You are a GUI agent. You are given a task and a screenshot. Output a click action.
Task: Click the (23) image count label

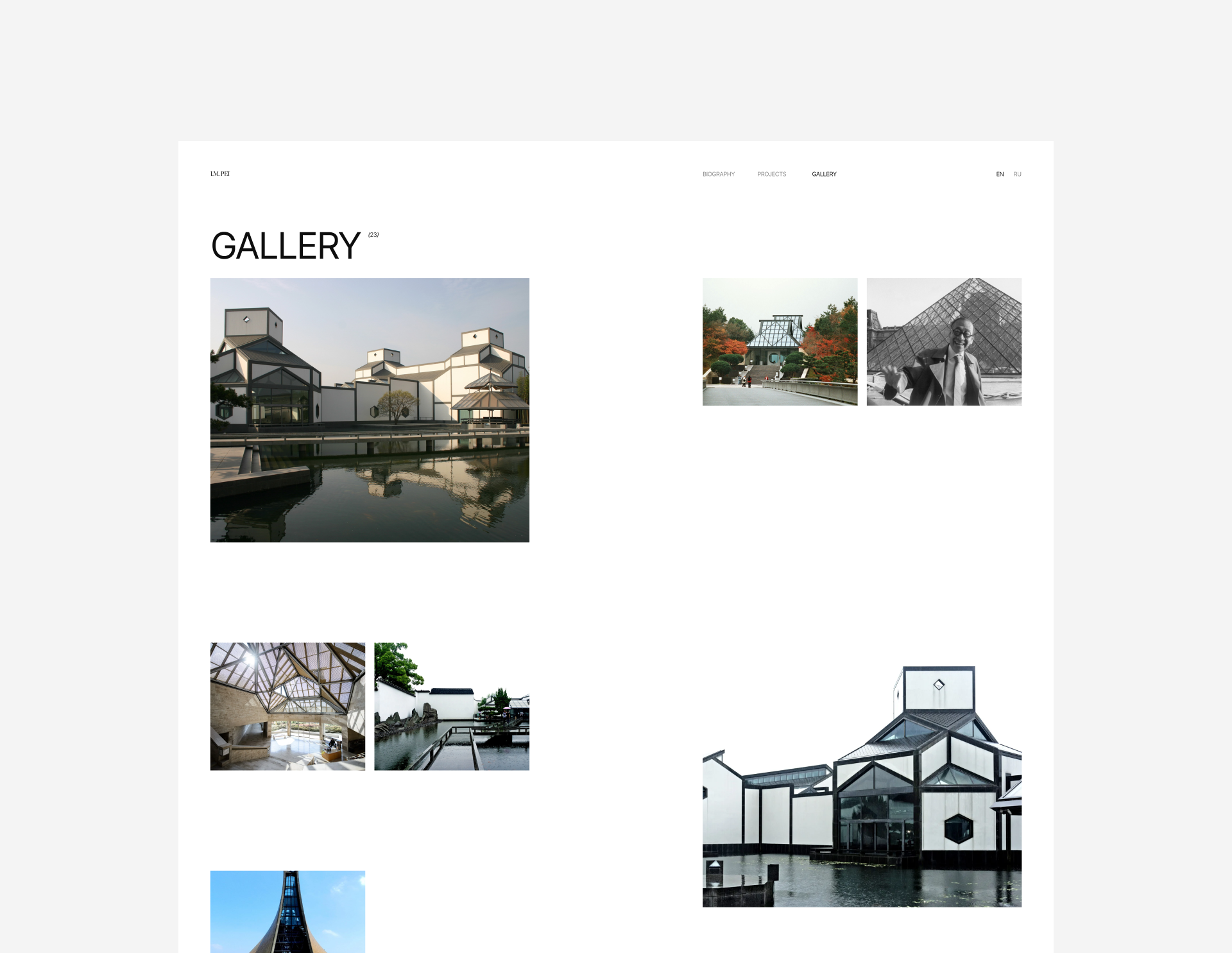pyautogui.click(x=373, y=235)
